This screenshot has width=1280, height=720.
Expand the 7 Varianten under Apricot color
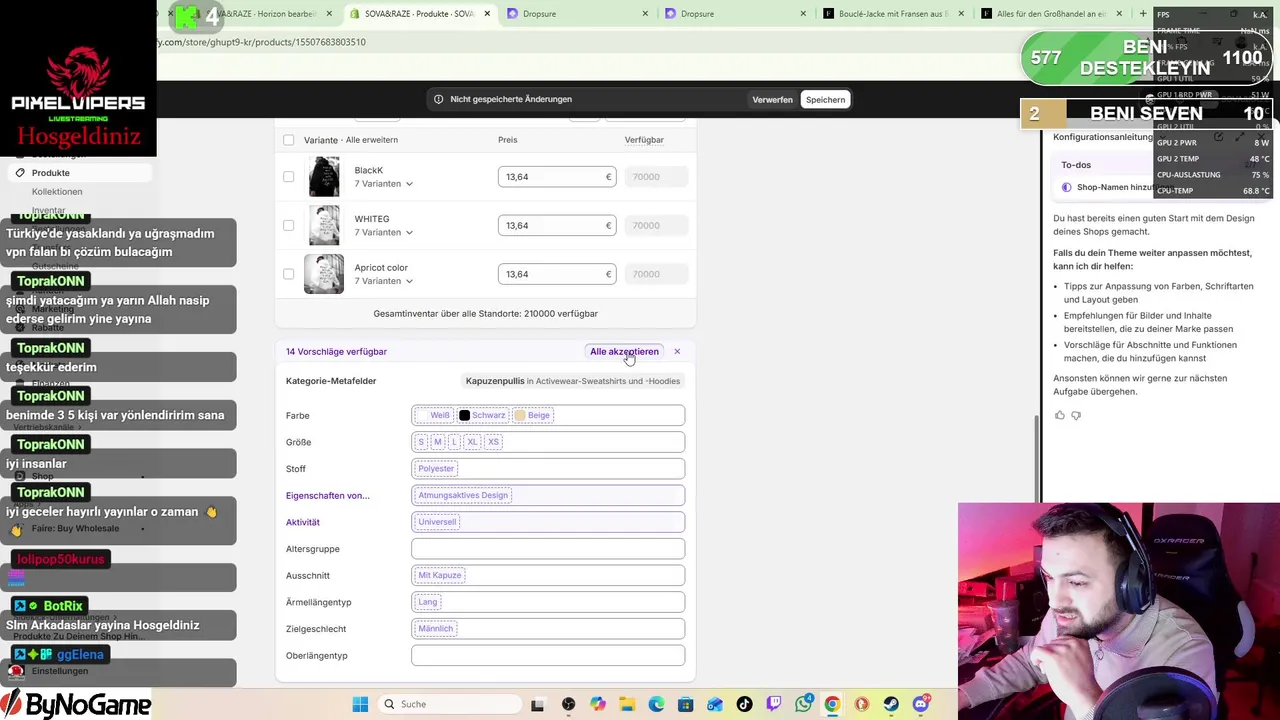coord(383,281)
